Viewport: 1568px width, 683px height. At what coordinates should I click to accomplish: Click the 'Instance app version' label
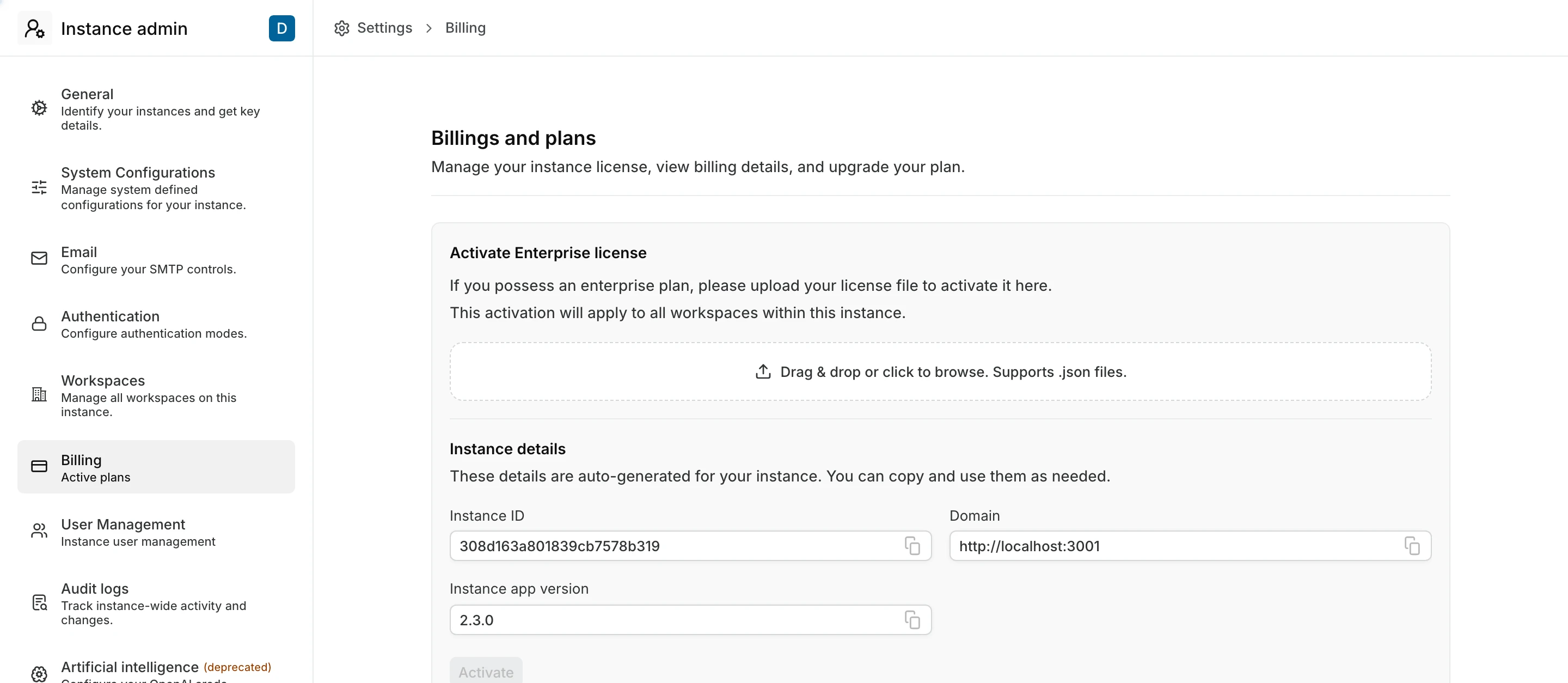pos(519,589)
